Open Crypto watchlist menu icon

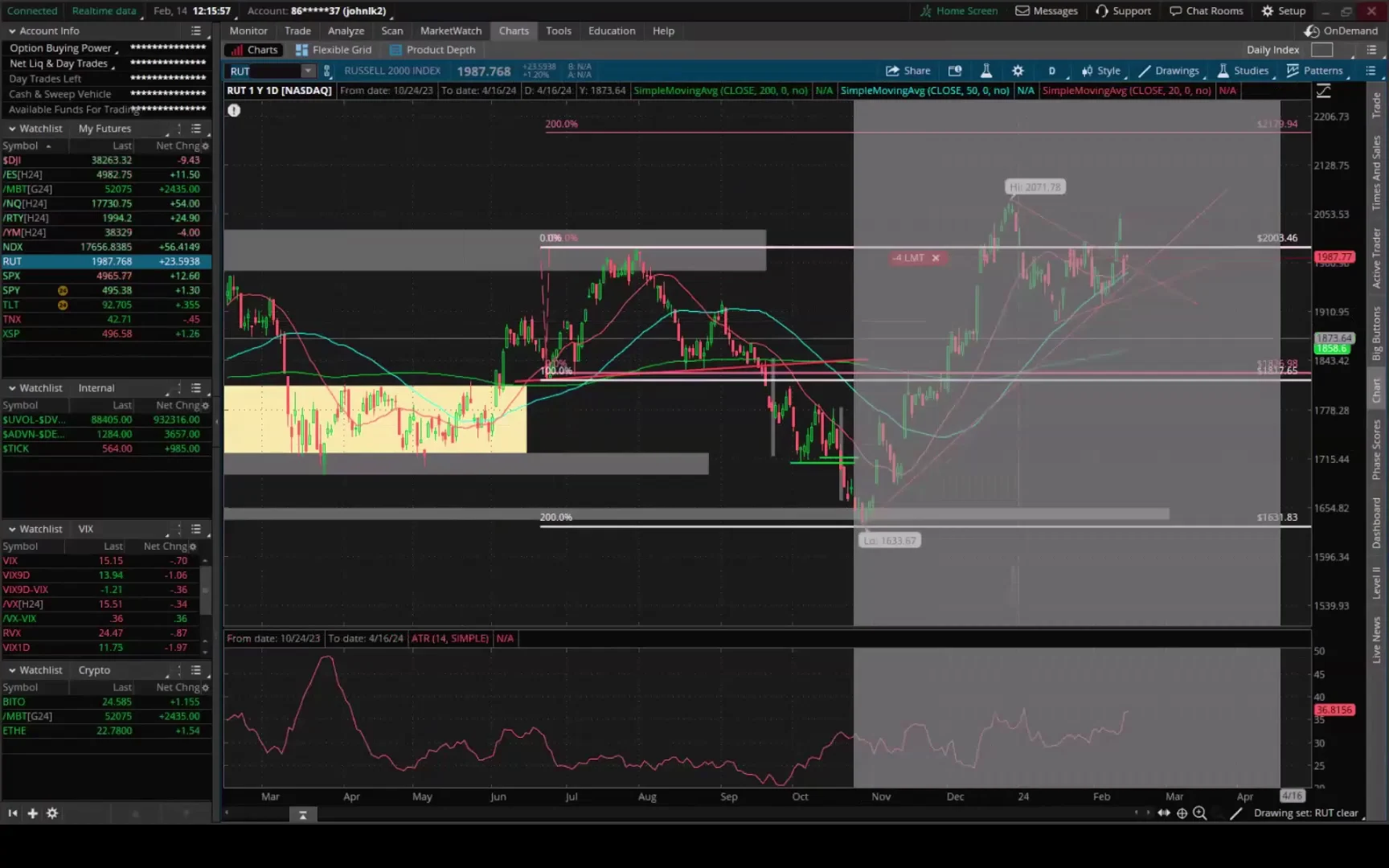[x=196, y=670]
